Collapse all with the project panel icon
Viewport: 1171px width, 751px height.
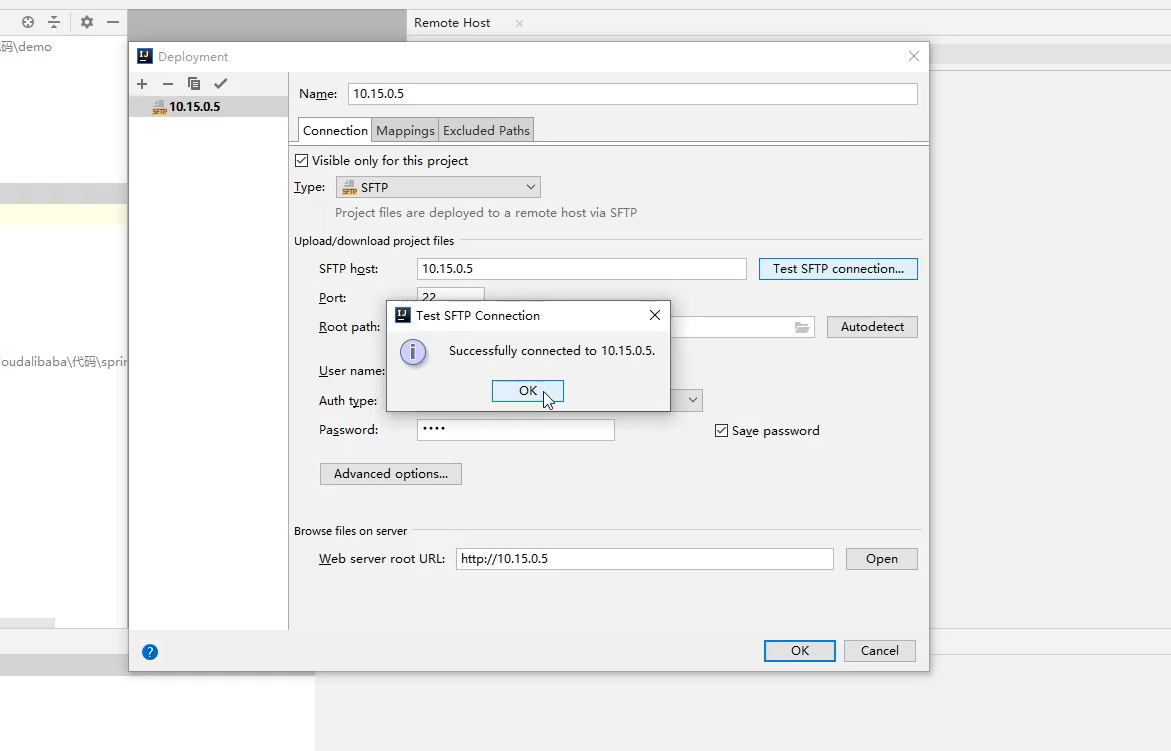pyautogui.click(x=54, y=22)
